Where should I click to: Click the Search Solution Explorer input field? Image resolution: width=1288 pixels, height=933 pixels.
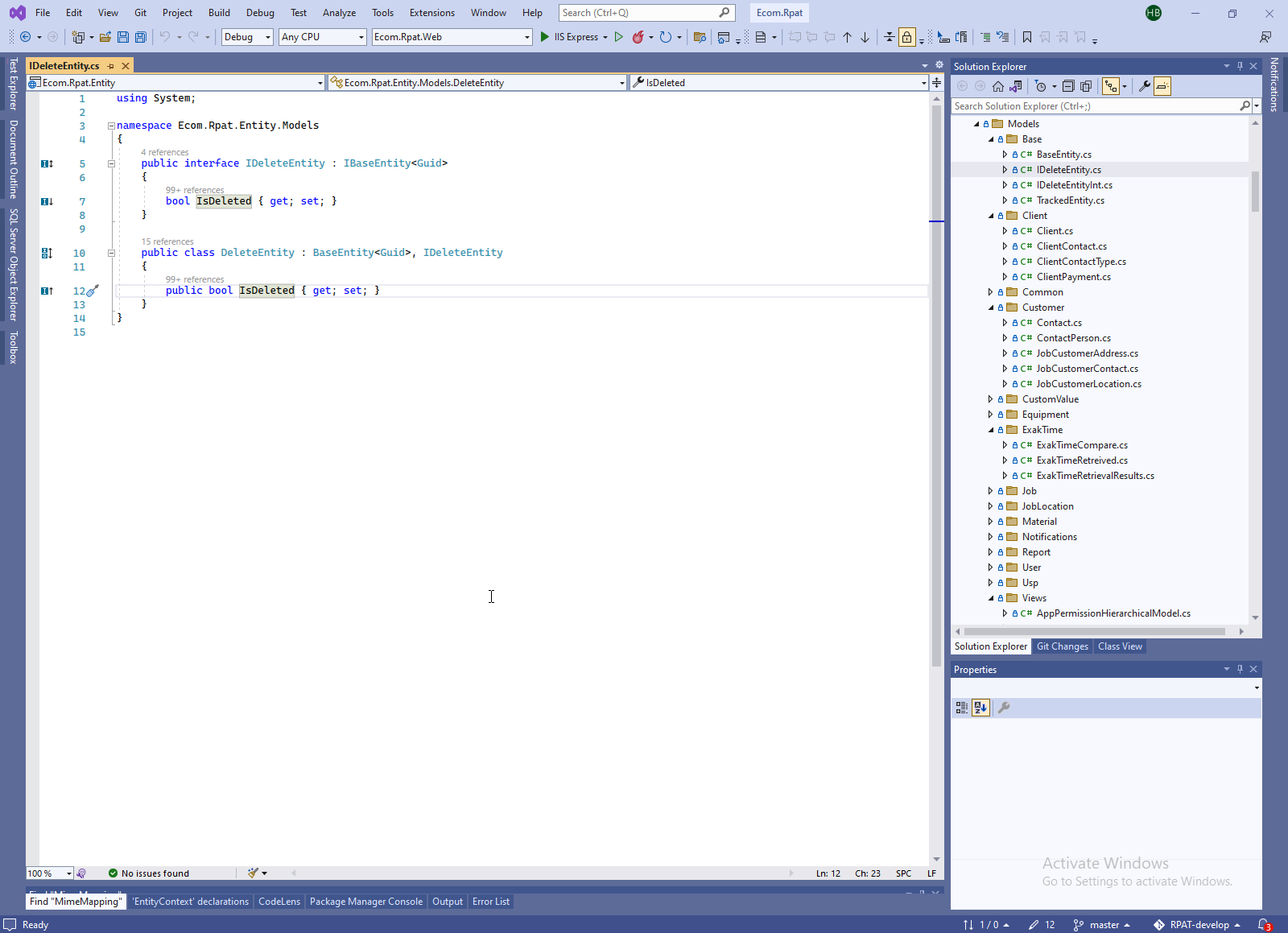pos(1095,106)
